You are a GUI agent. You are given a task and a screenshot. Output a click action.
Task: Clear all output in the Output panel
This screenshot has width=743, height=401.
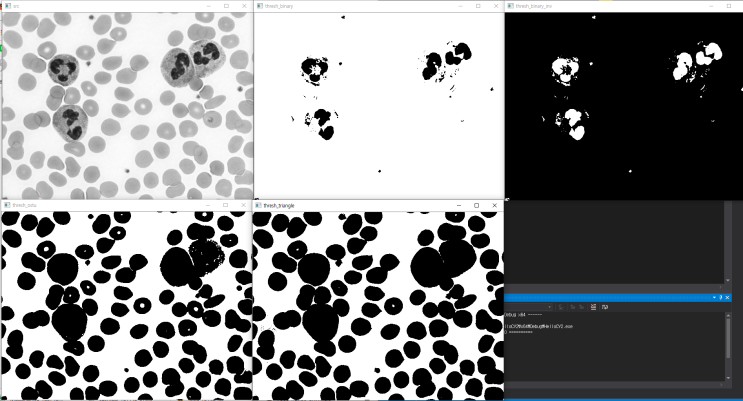pyautogui.click(x=593, y=307)
